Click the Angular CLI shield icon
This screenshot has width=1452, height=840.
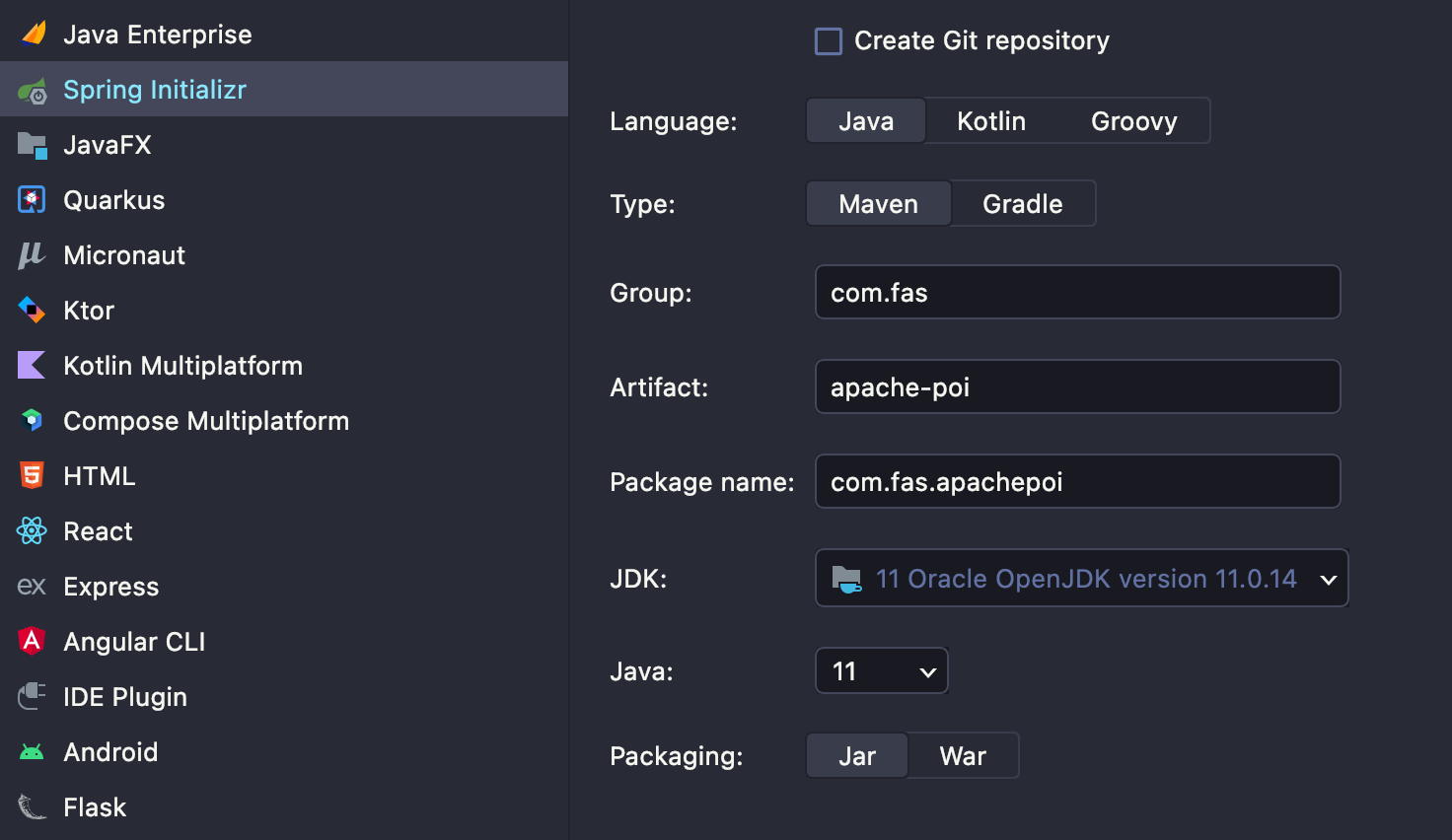coord(32,642)
